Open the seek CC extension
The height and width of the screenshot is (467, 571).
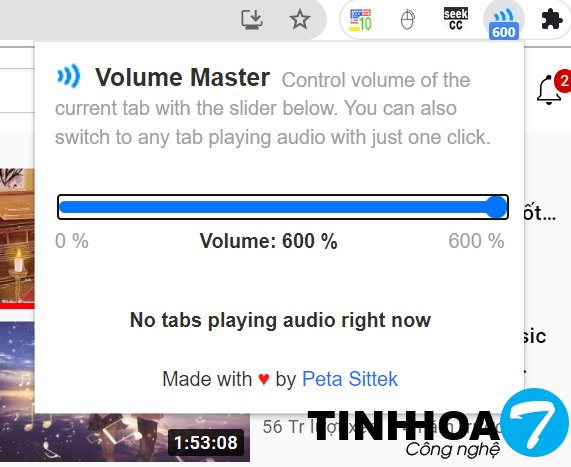point(456,19)
